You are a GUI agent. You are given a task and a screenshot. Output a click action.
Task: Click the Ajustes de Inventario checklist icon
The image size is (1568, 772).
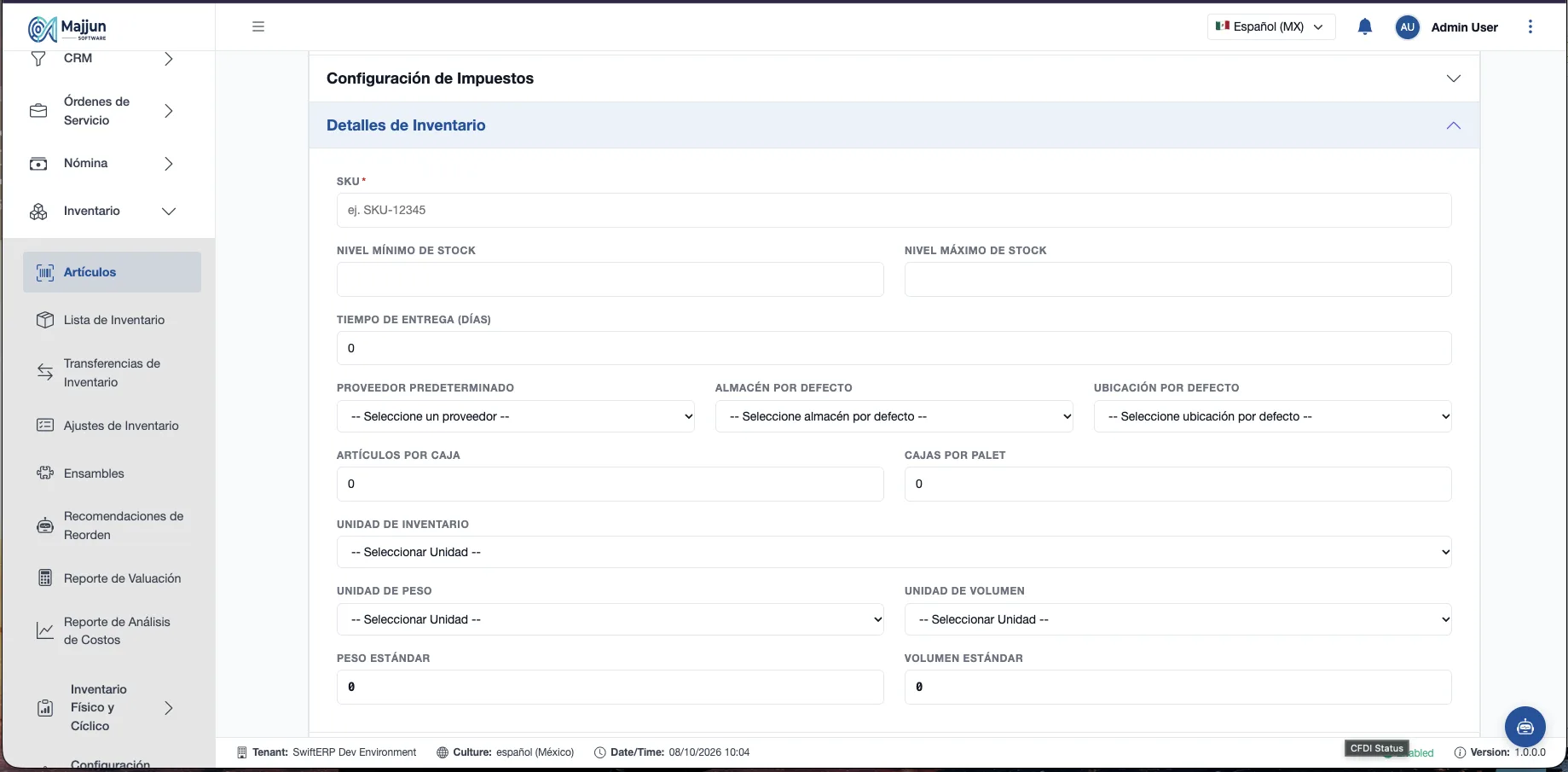coord(45,426)
